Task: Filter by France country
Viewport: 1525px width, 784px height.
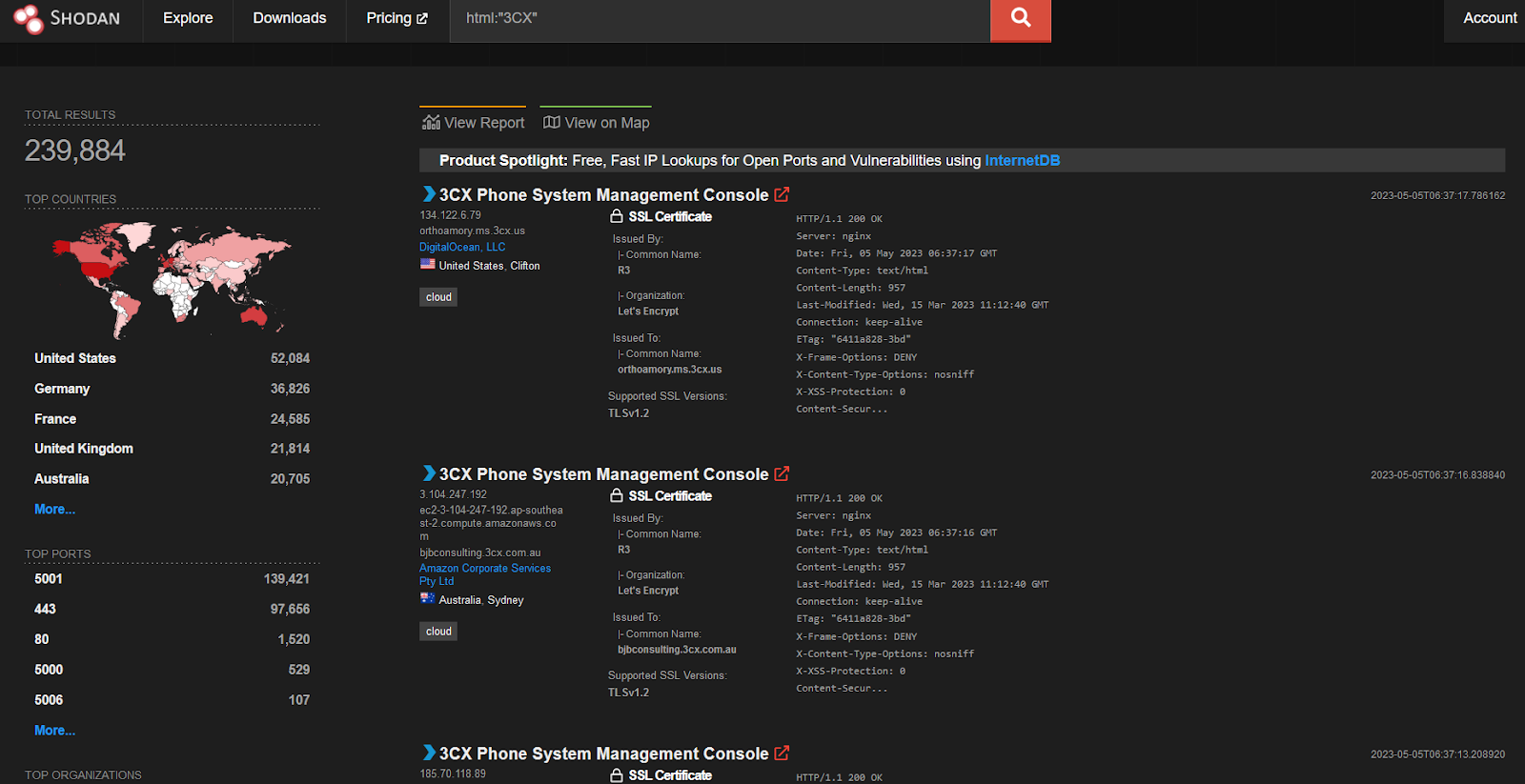Action: click(55, 418)
